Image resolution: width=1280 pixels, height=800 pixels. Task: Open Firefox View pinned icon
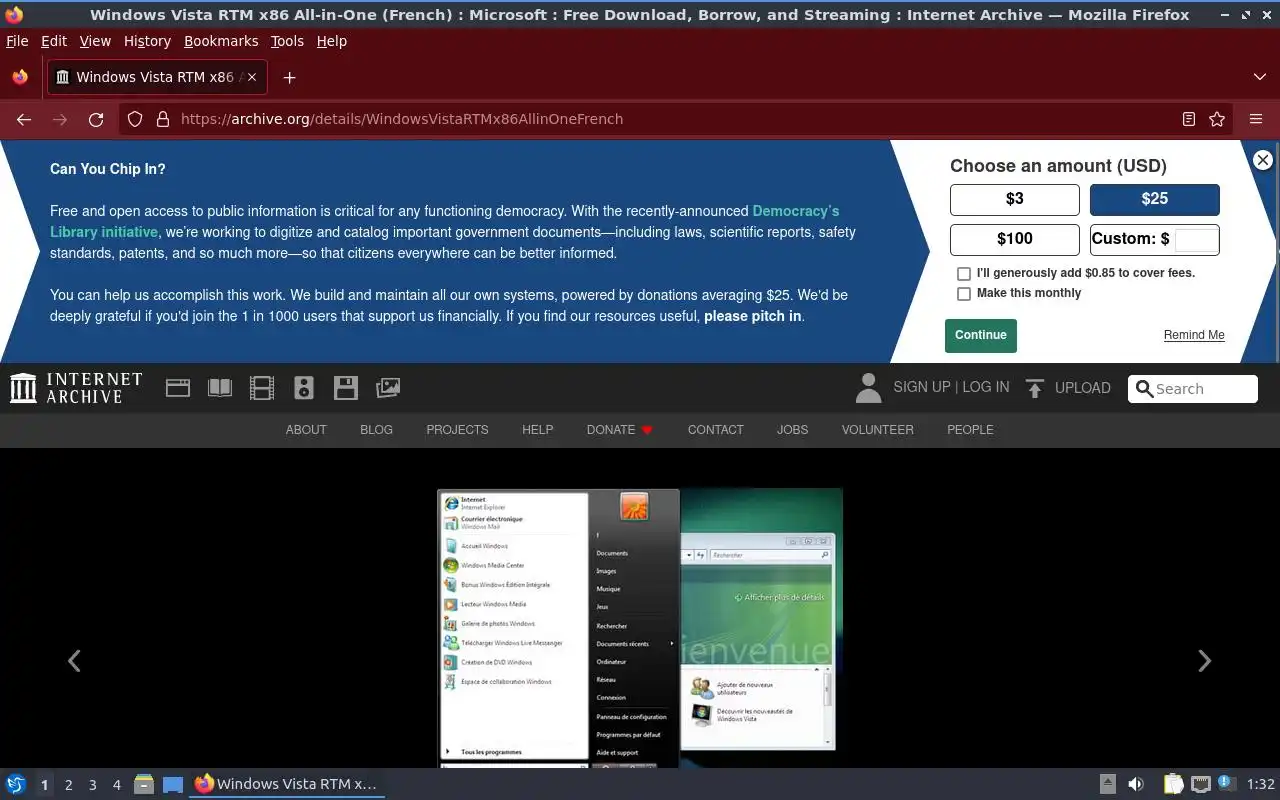pos(20,77)
